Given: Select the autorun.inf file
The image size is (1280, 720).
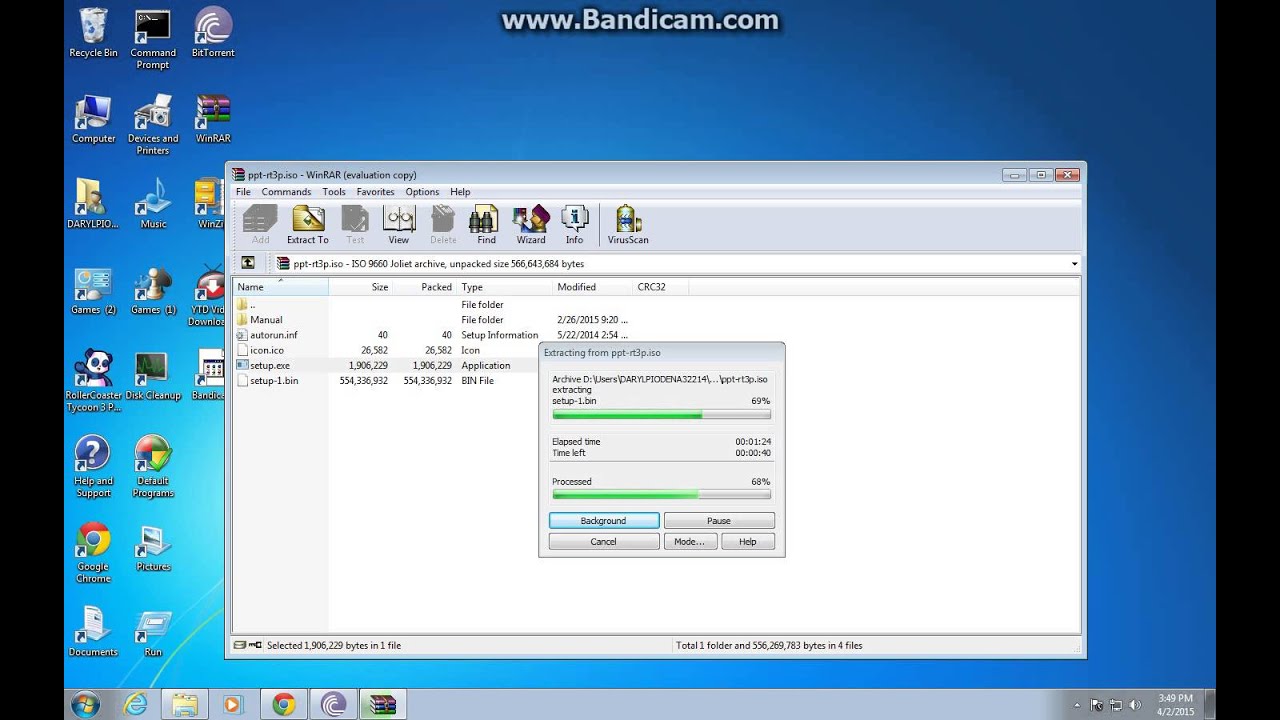Looking at the screenshot, I should (273, 335).
